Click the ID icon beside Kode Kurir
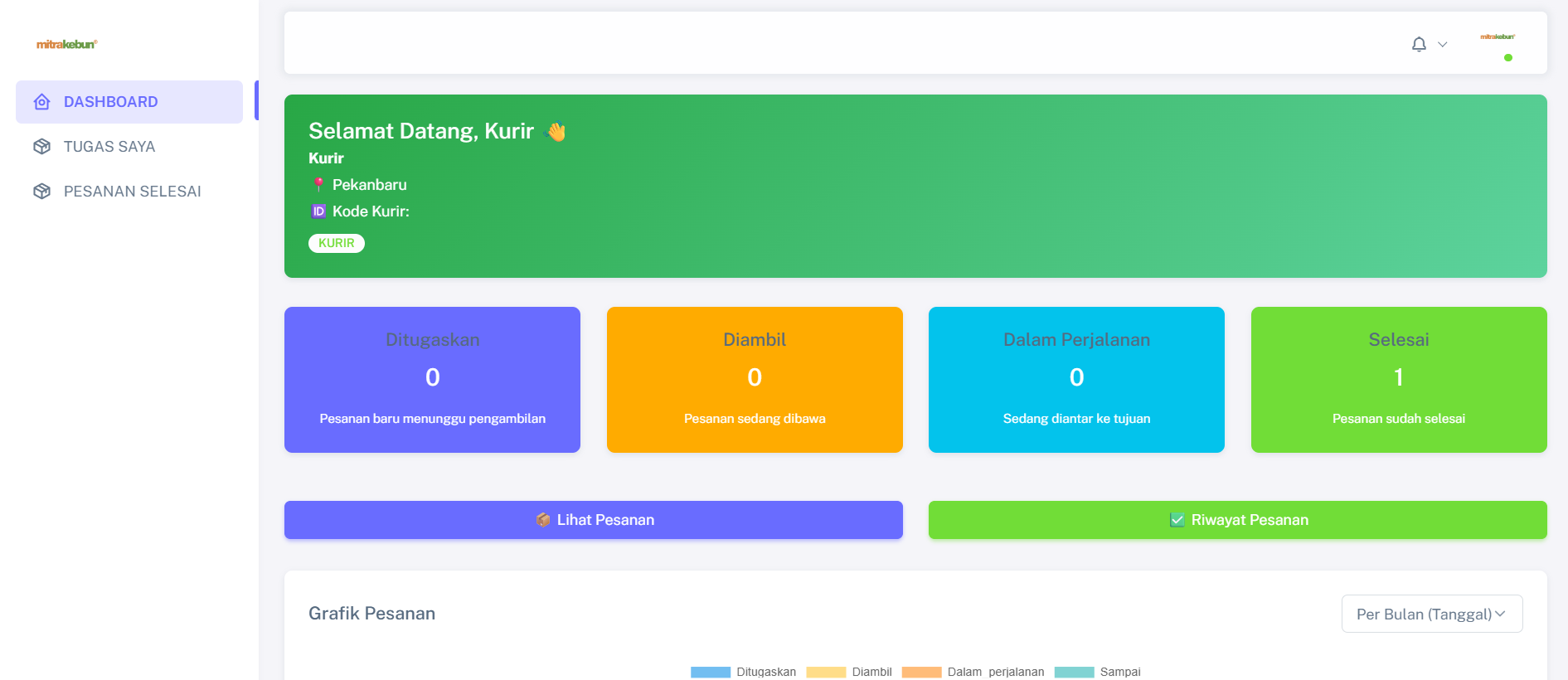The width and height of the screenshot is (1568, 680). pos(318,211)
